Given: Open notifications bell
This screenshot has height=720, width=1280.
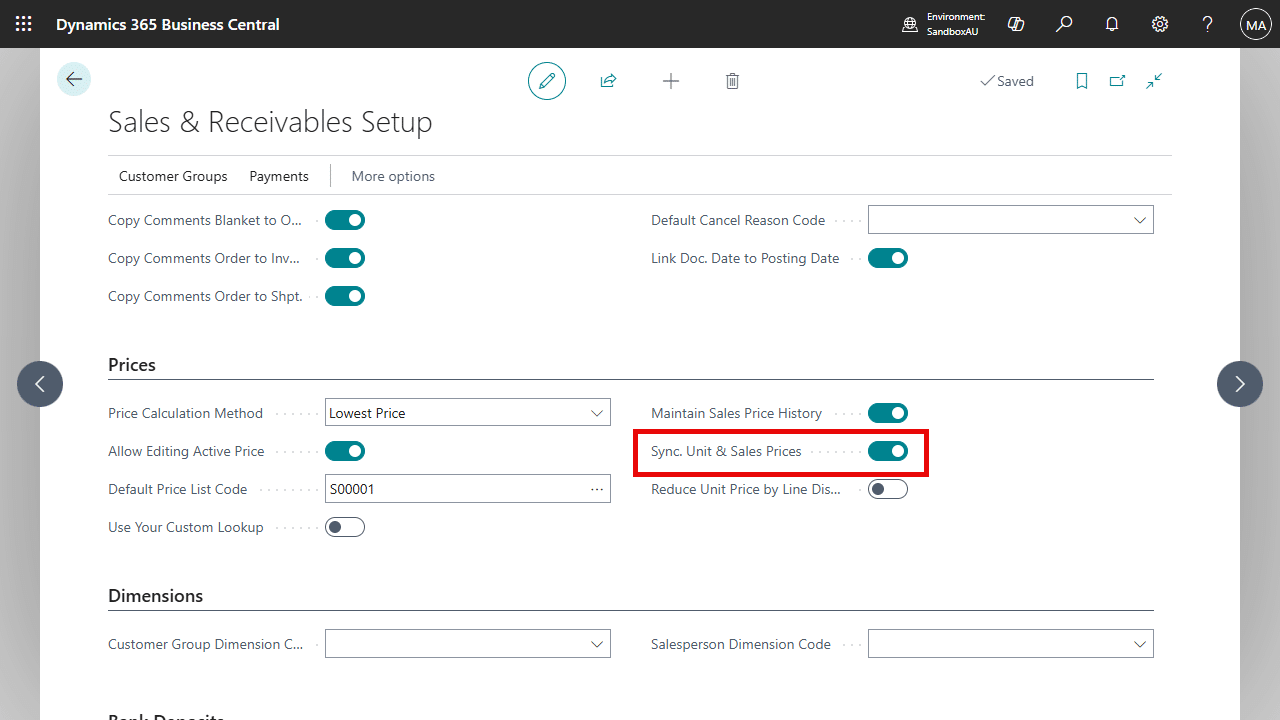Looking at the screenshot, I should click(x=1112, y=24).
